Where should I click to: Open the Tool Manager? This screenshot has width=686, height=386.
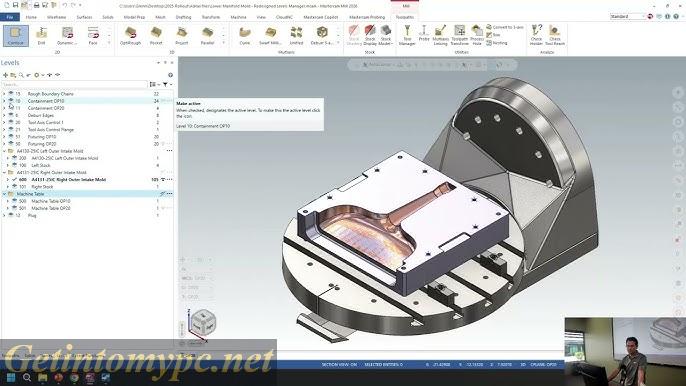tap(407, 35)
